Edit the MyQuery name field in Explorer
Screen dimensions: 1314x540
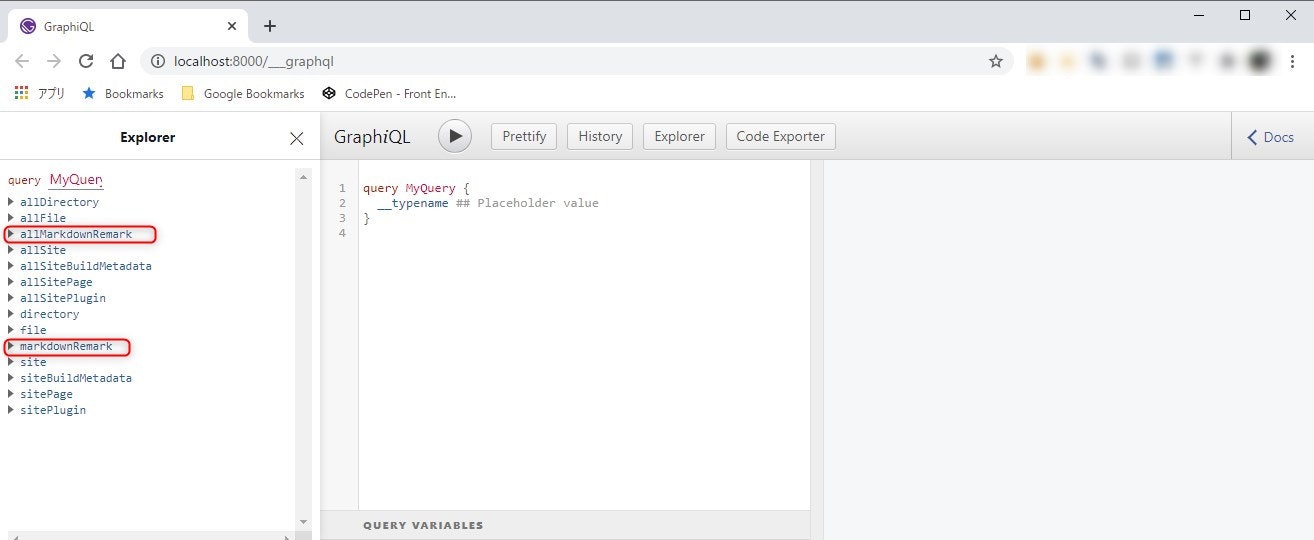tap(76, 180)
